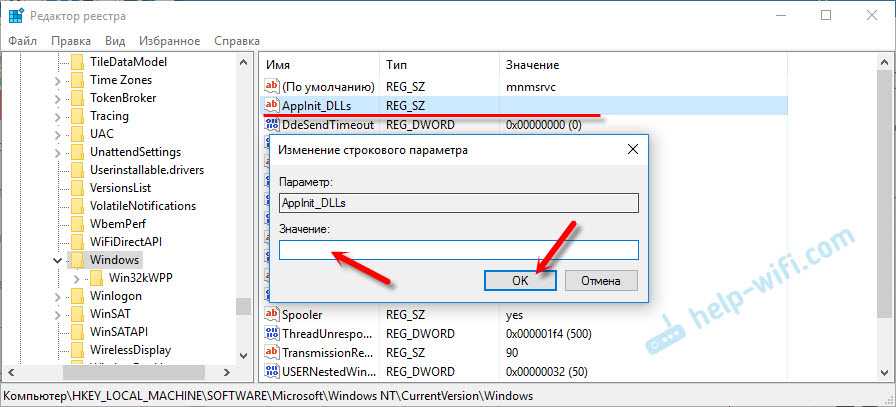Viewport: 896px width, 407px height.
Task: Select the DdeSendTimeout DWORD icon
Action: click(271, 125)
